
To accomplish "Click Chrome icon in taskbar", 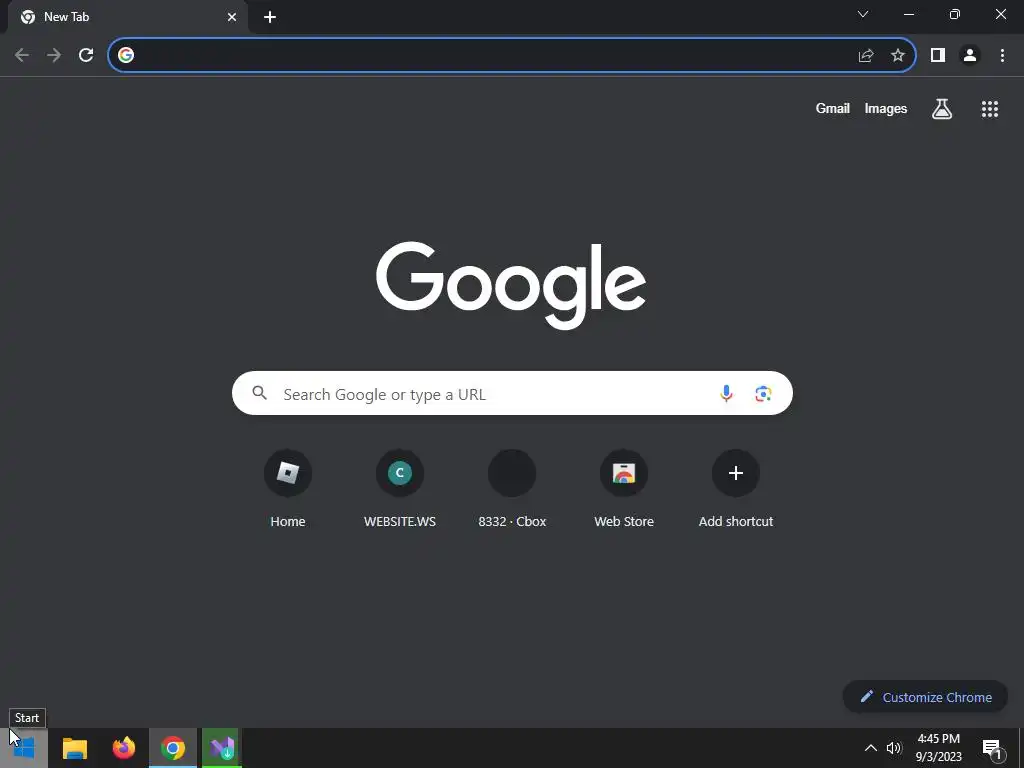I will coord(172,748).
